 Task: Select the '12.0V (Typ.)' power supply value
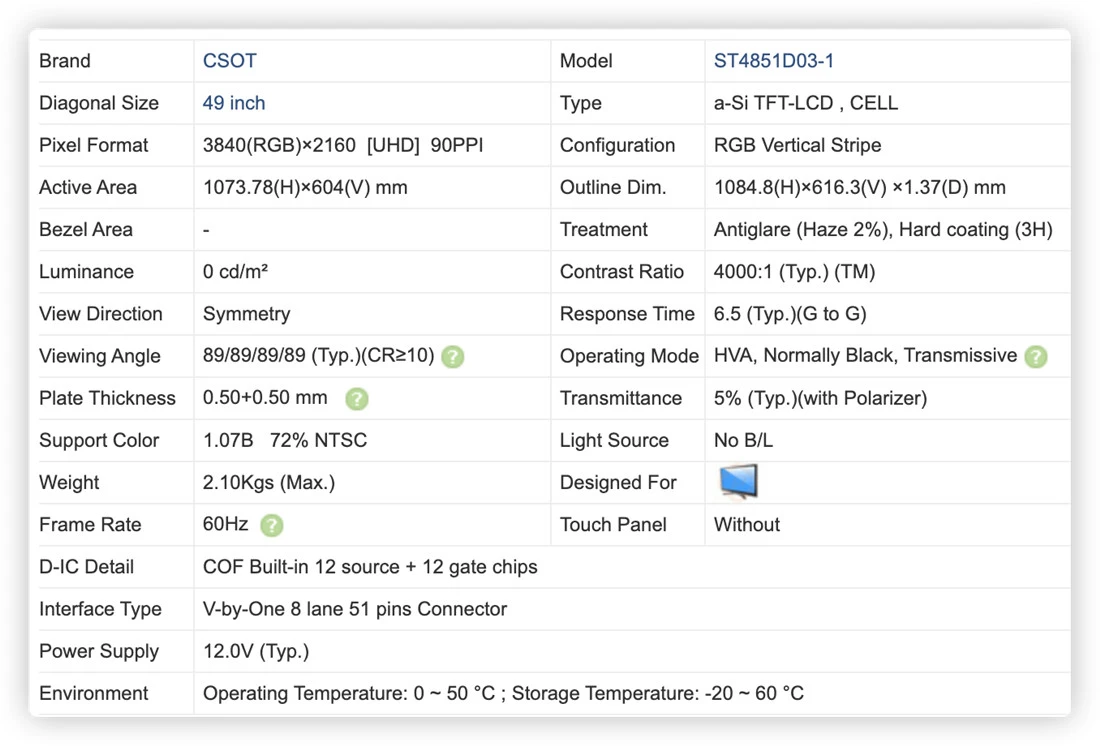(256, 651)
